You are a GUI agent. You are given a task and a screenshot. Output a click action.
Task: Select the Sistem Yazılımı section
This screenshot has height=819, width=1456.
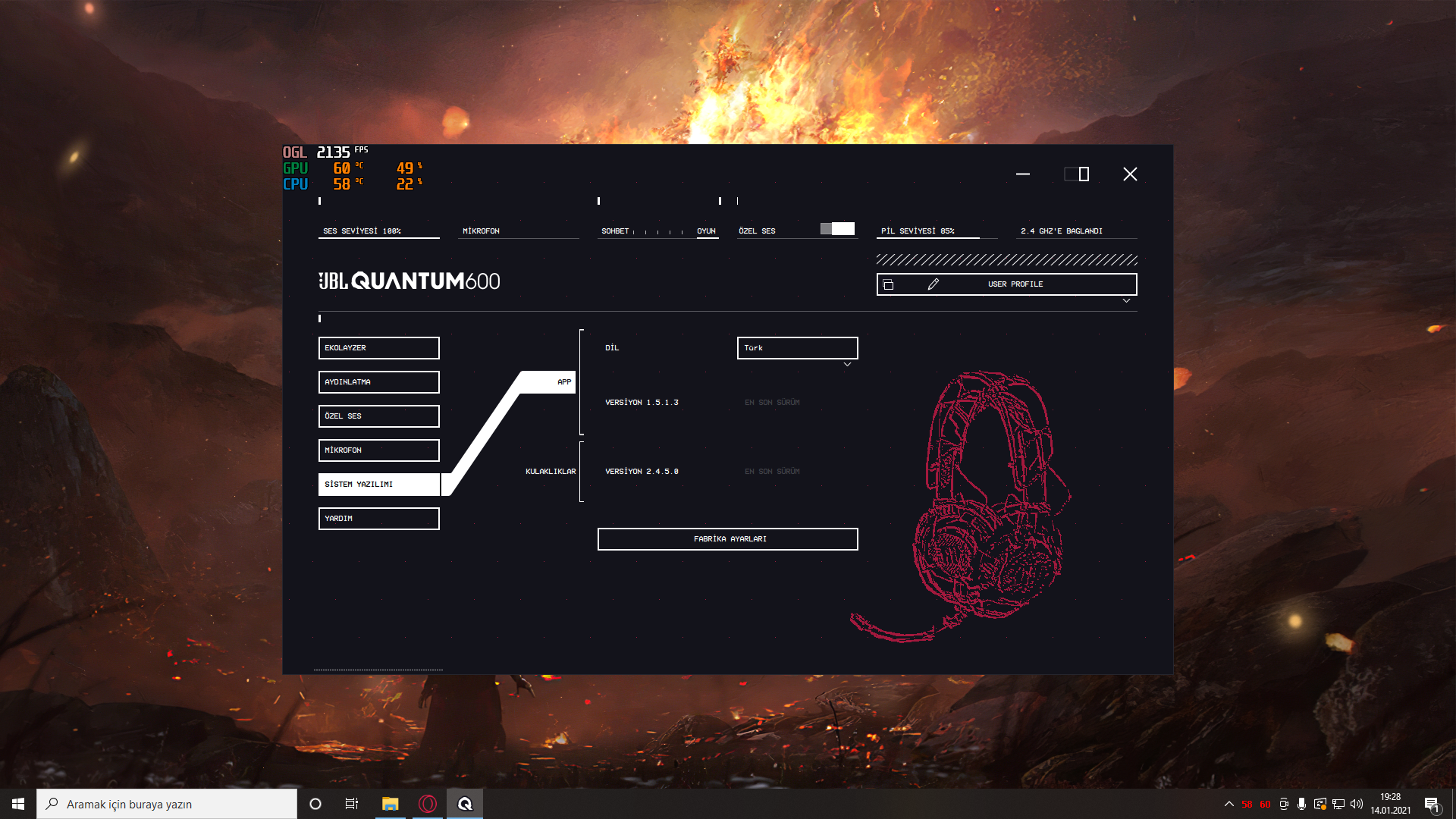coord(378,485)
